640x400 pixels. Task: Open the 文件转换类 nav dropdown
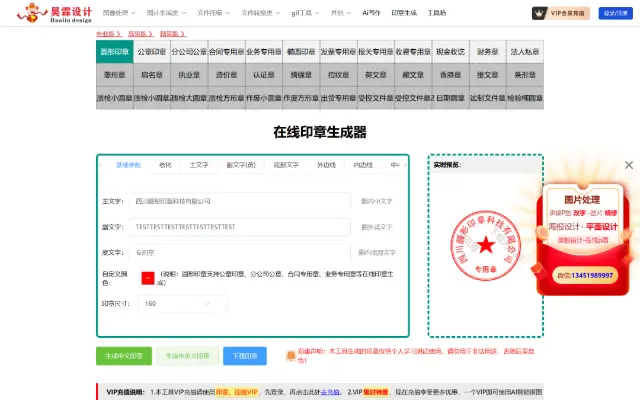pyautogui.click(x=261, y=13)
